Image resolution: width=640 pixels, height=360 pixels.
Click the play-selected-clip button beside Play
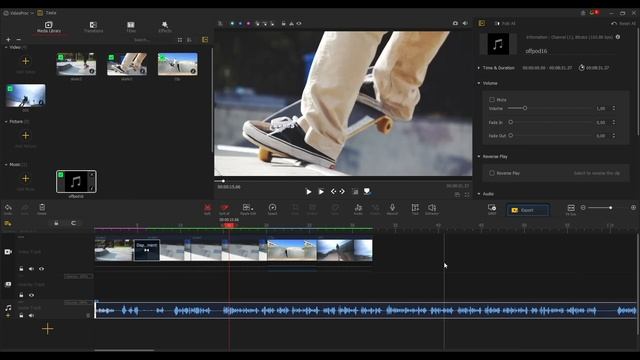tap(321, 191)
